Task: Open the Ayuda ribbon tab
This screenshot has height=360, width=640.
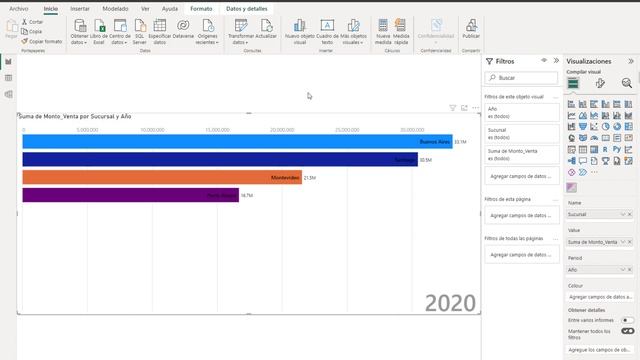Action: pos(170,9)
